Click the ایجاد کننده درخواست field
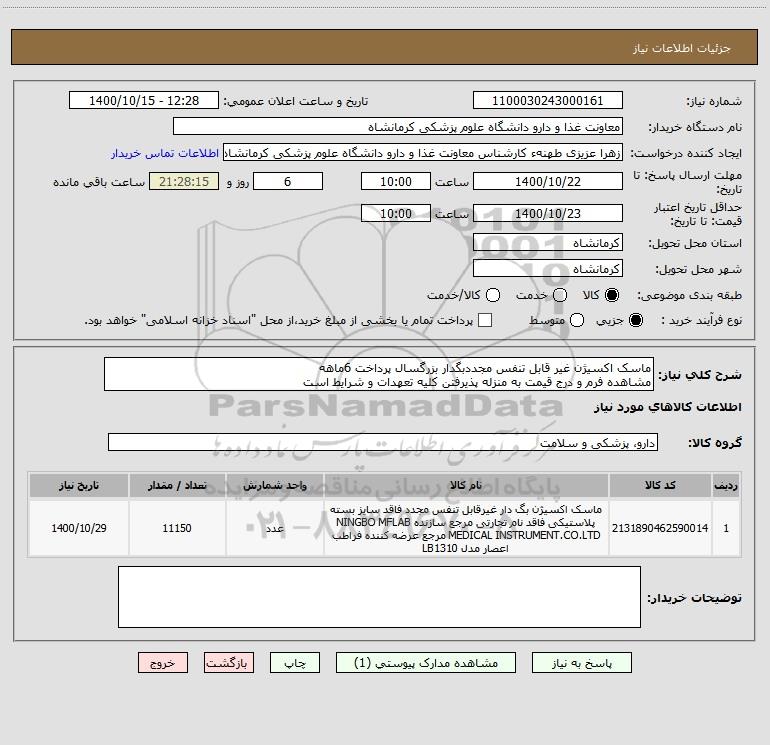This screenshot has height=745, width=770. click(x=423, y=153)
